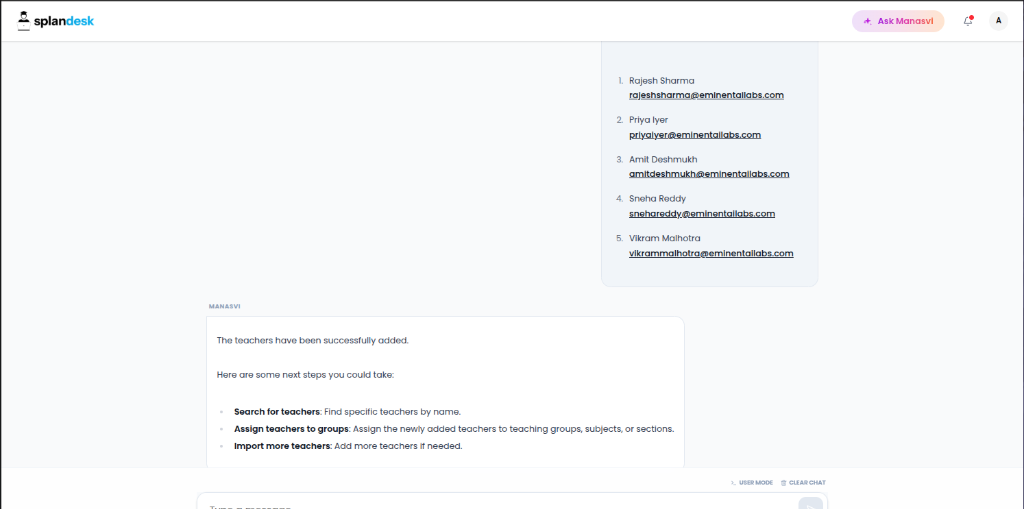The height and width of the screenshot is (509, 1024).
Task: Open rajeshsharma@eminentailabs.com email link
Action: point(706,95)
